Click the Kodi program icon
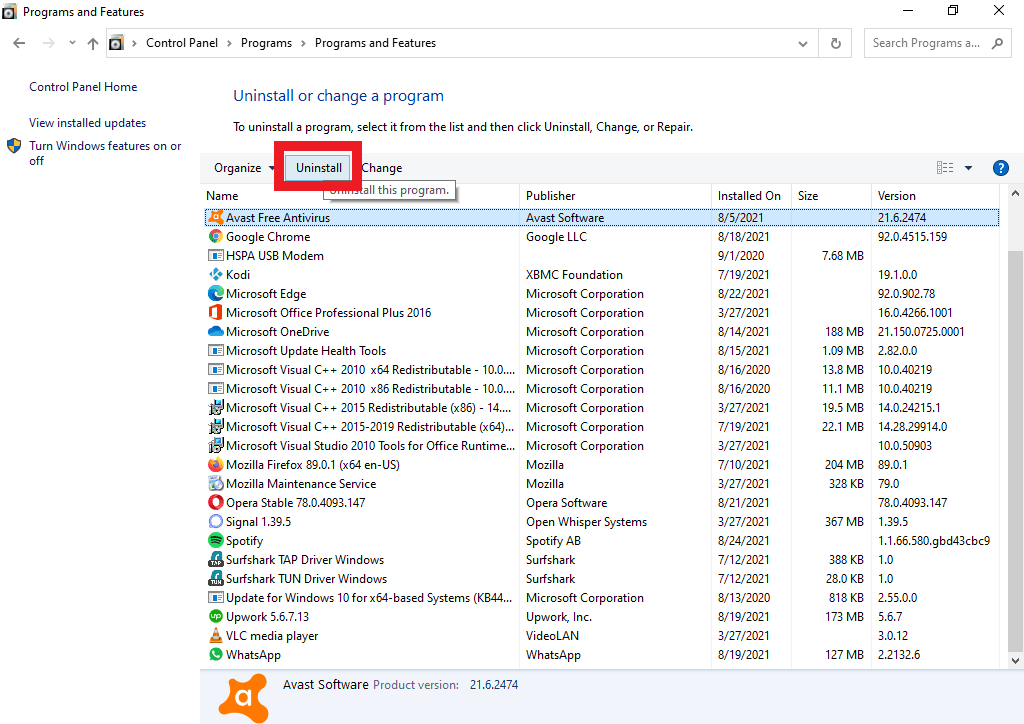 click(x=215, y=275)
